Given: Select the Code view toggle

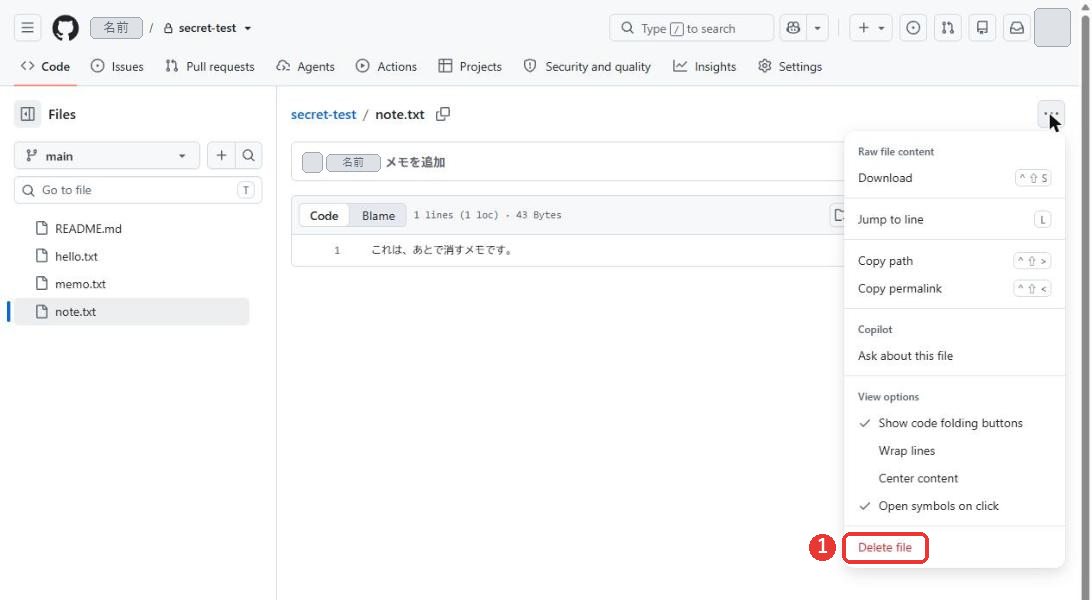Looking at the screenshot, I should (324, 216).
